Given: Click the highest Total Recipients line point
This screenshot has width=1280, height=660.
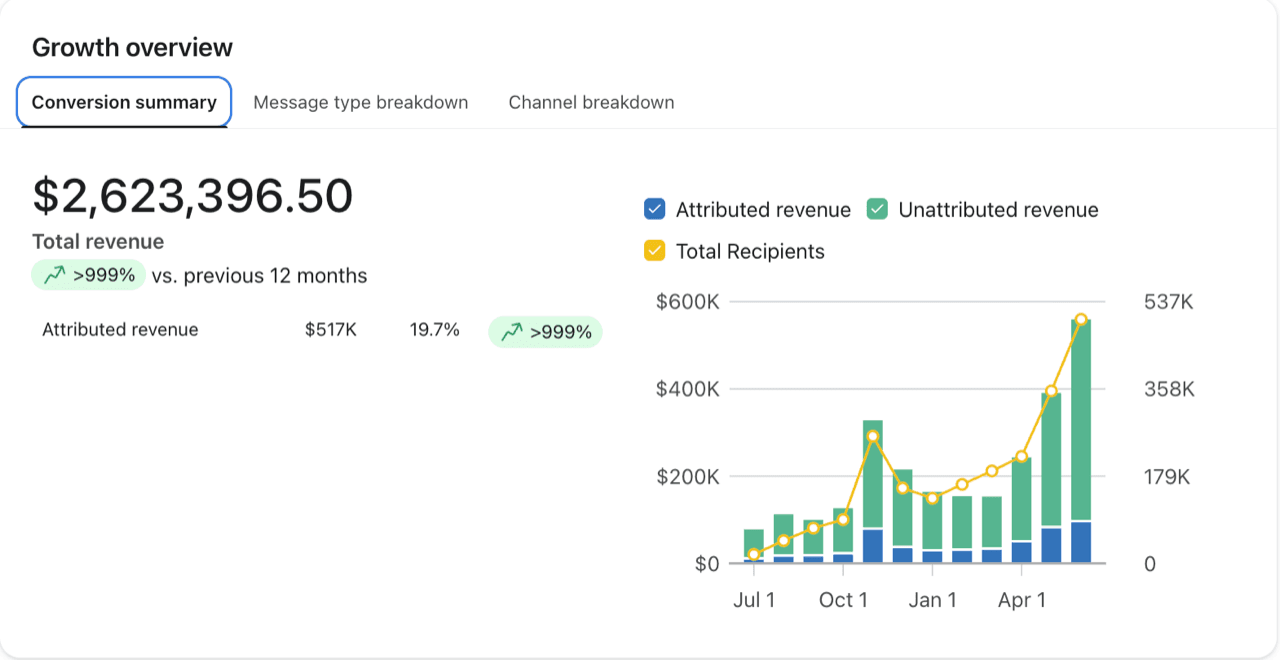Looking at the screenshot, I should point(1081,319).
